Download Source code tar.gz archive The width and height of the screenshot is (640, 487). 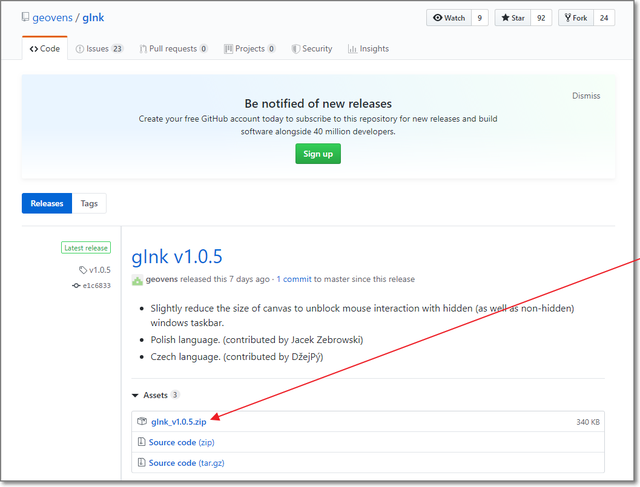[186, 463]
